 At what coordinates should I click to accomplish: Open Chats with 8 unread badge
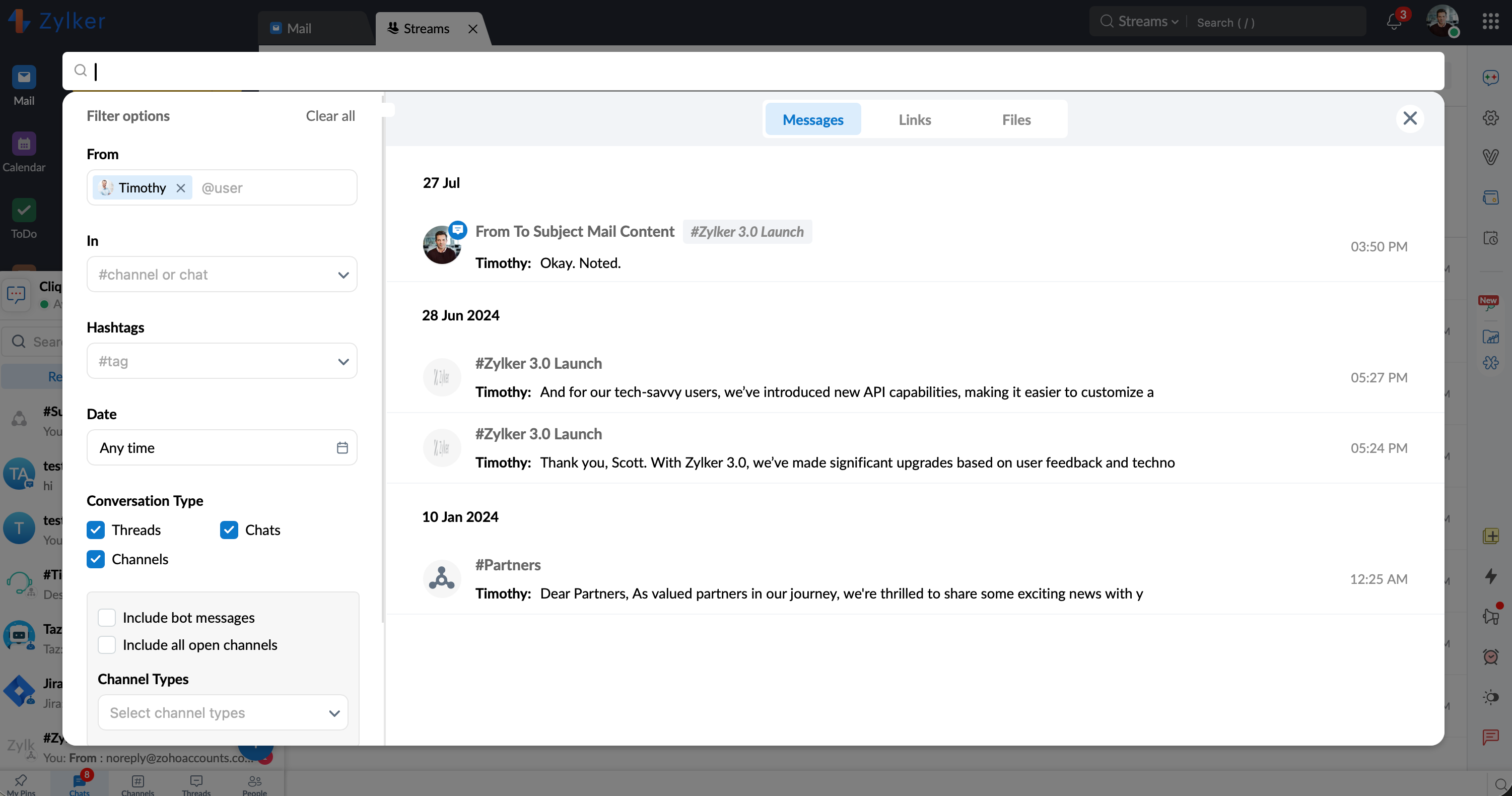[80, 784]
